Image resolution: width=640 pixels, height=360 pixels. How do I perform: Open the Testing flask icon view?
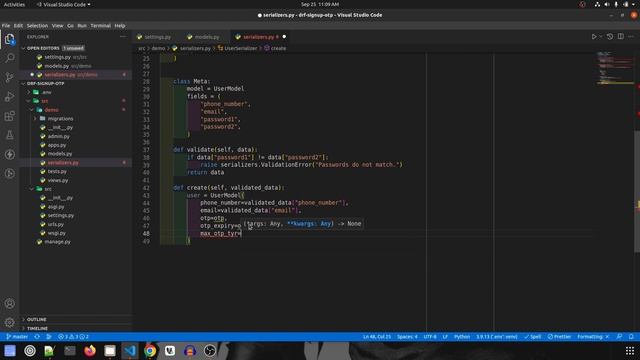pyautogui.click(x=9, y=135)
